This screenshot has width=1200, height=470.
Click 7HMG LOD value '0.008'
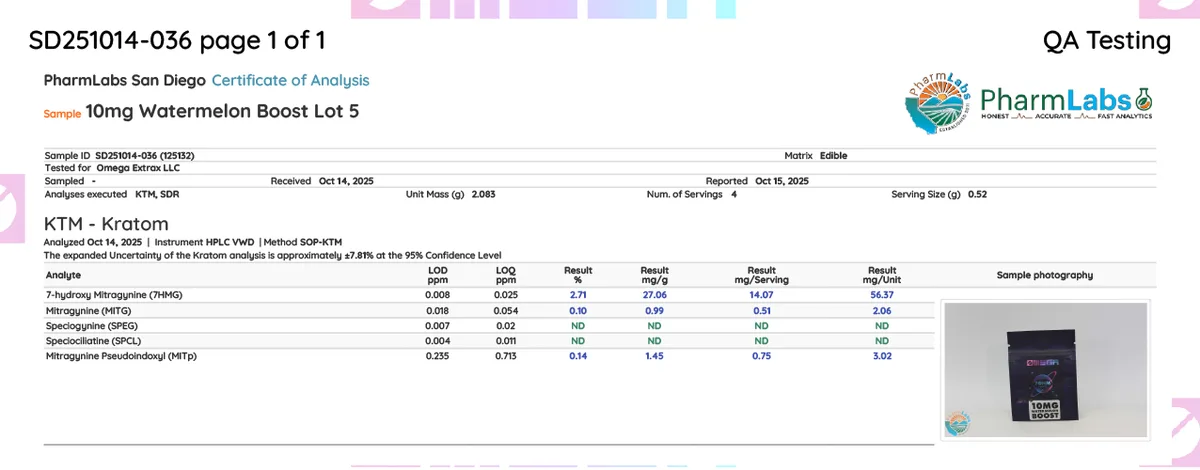(x=437, y=295)
